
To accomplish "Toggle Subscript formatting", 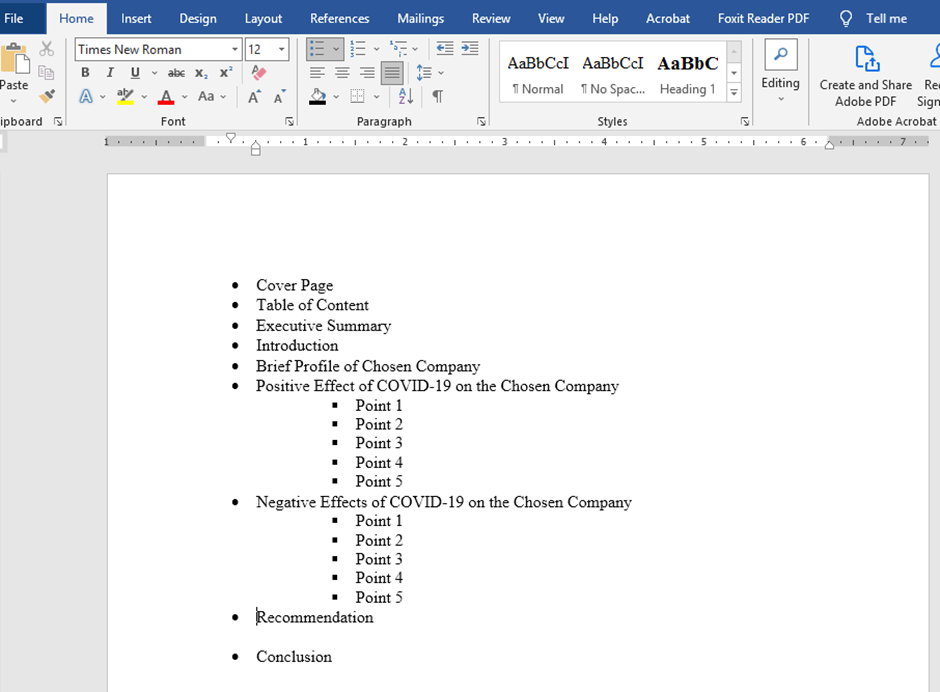I will pyautogui.click(x=201, y=73).
